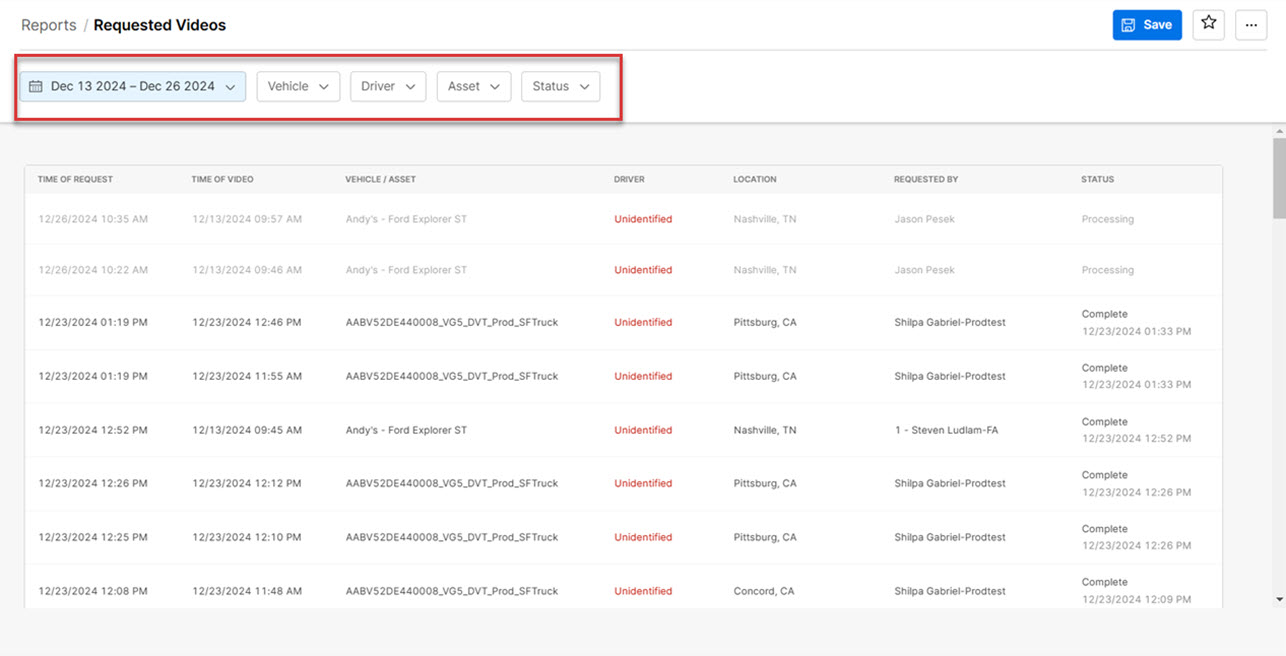Screen dimensions: 1286x656
Task: Navigate to Reports via breadcrumb
Action: (x=48, y=24)
